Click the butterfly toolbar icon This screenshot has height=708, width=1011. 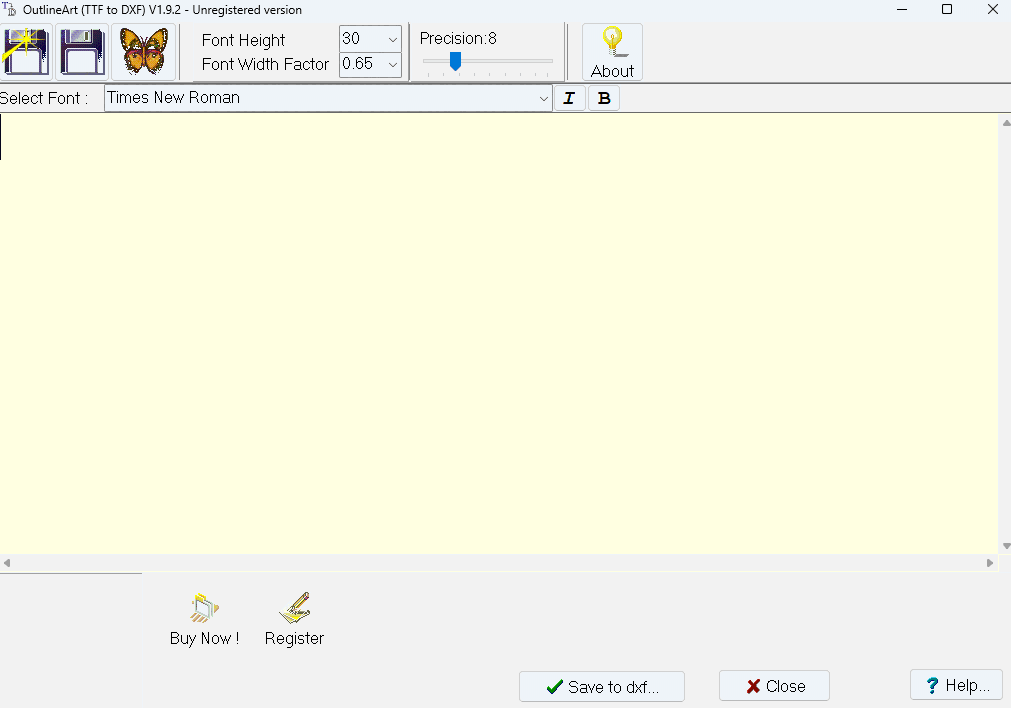143,50
